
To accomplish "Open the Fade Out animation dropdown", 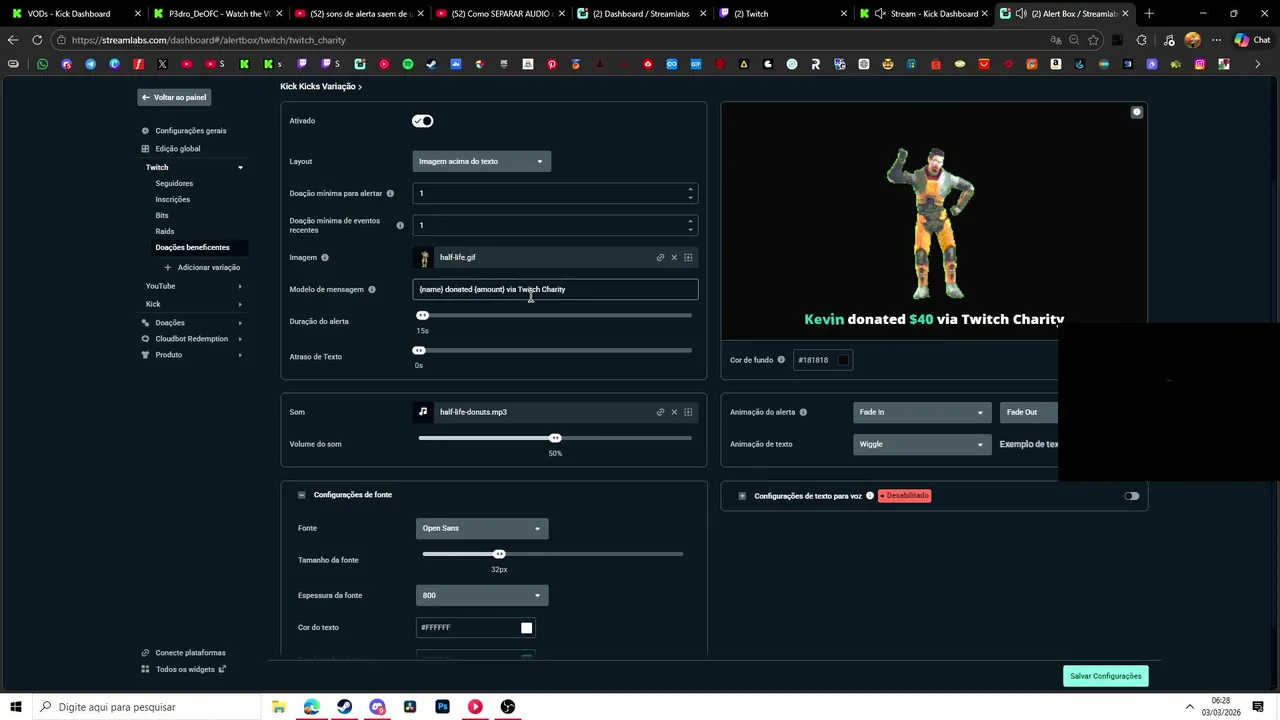I will point(1029,412).
